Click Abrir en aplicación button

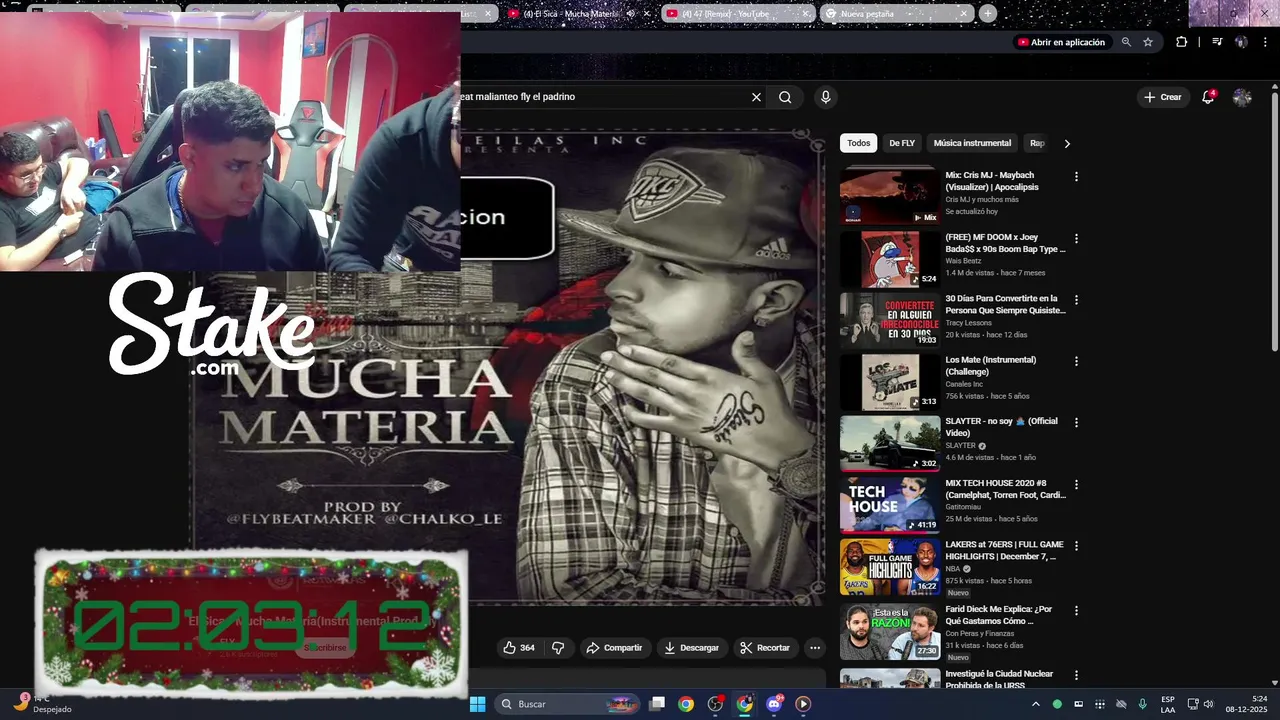click(1061, 42)
